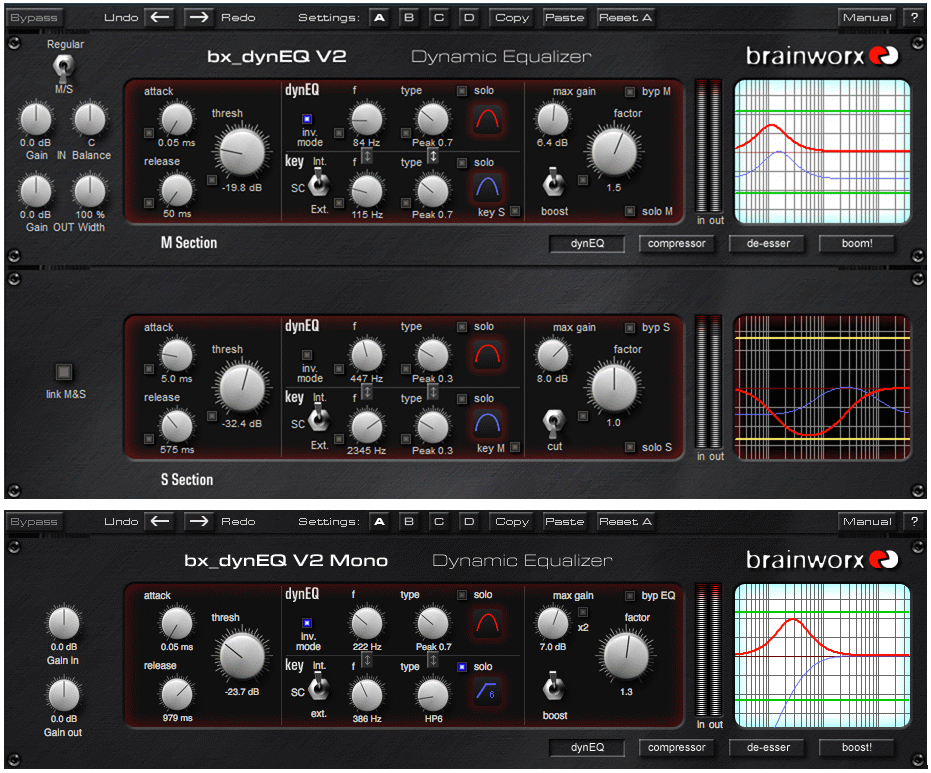The width and height of the screenshot is (931, 773).
Task: Open help '?' in the Mono window
Action: (914, 521)
